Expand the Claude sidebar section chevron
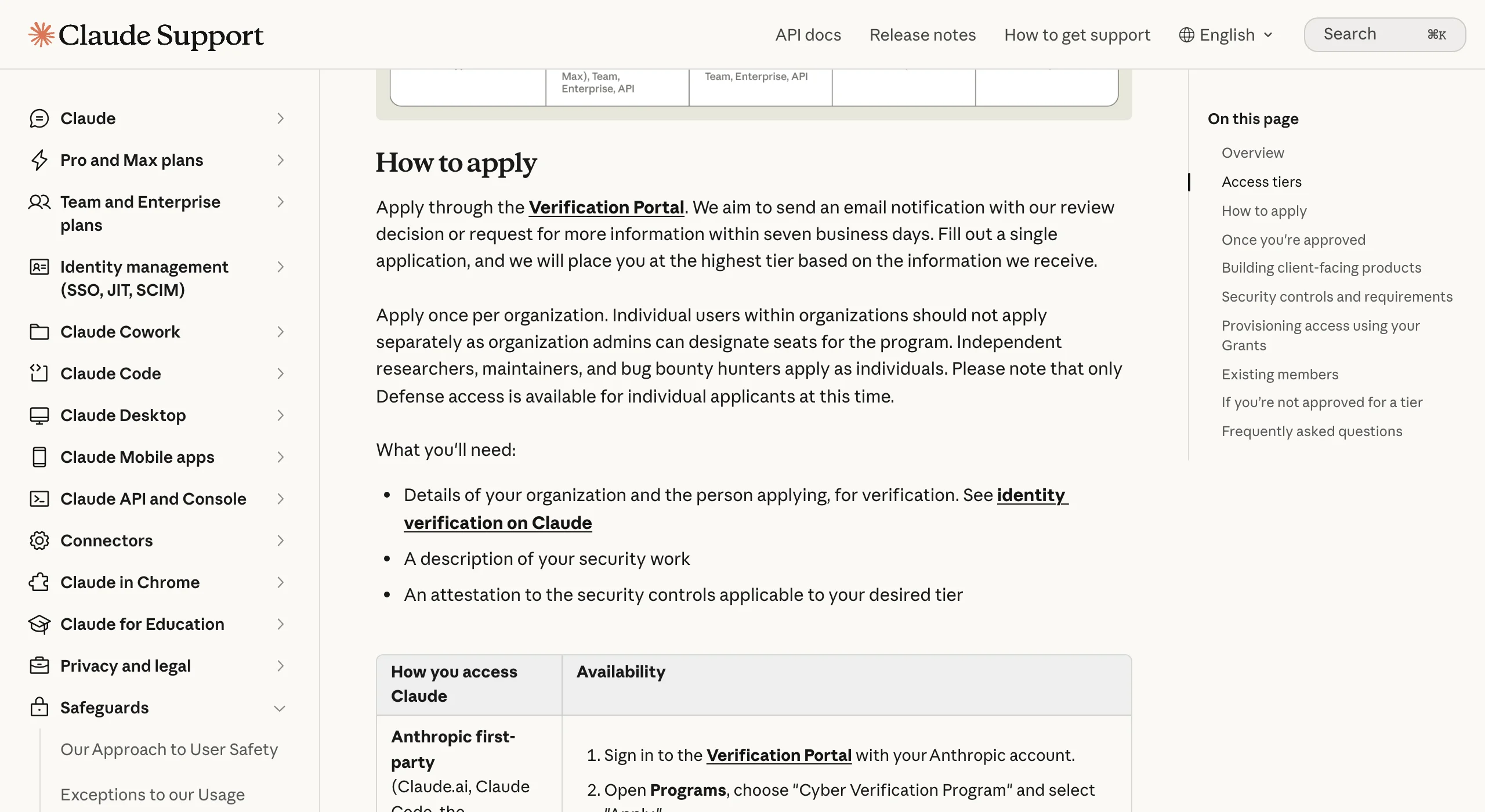This screenshot has height=812, width=1485. pyautogui.click(x=280, y=118)
